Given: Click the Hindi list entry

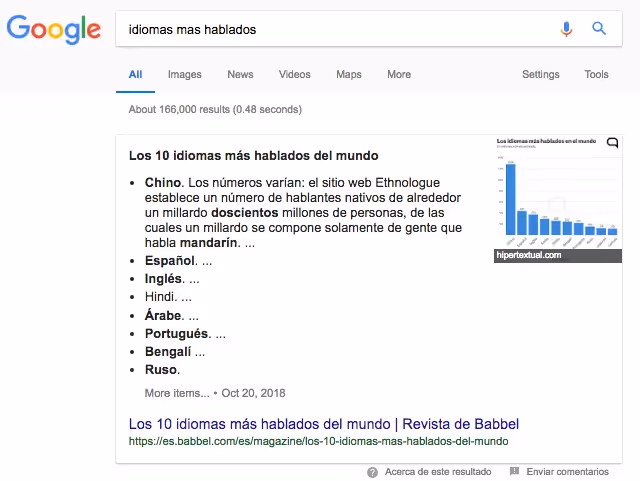Looking at the screenshot, I should (168, 297).
